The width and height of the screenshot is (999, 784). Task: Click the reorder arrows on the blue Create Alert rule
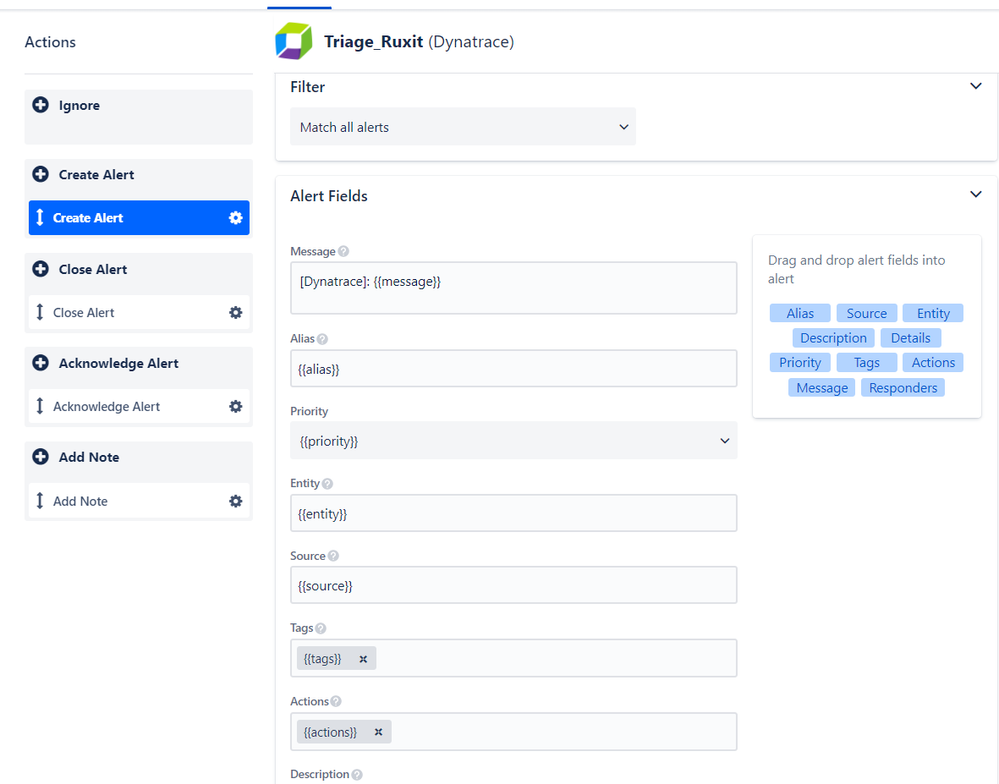click(40, 218)
